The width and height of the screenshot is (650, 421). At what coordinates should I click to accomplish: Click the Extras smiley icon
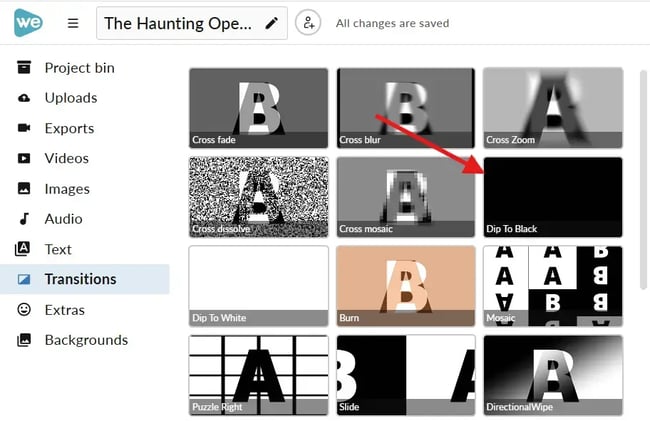(x=24, y=310)
